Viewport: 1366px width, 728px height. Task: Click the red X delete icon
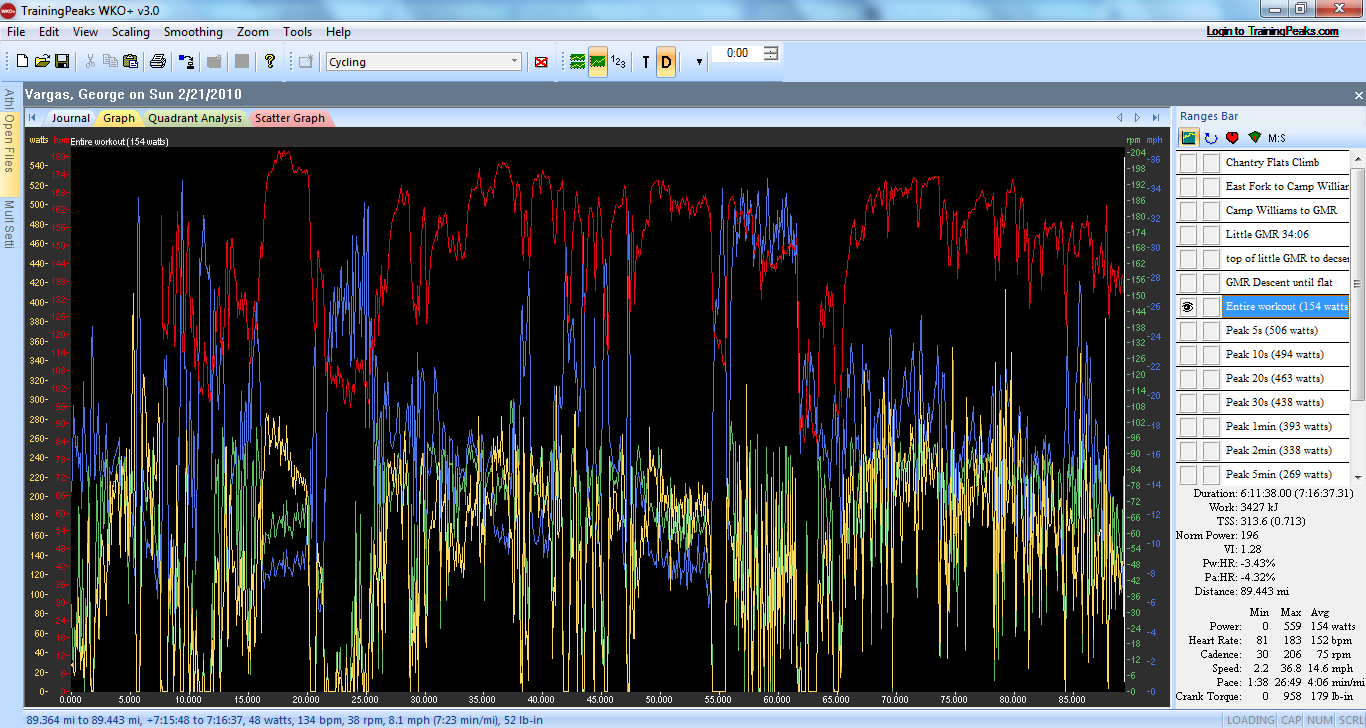541,62
